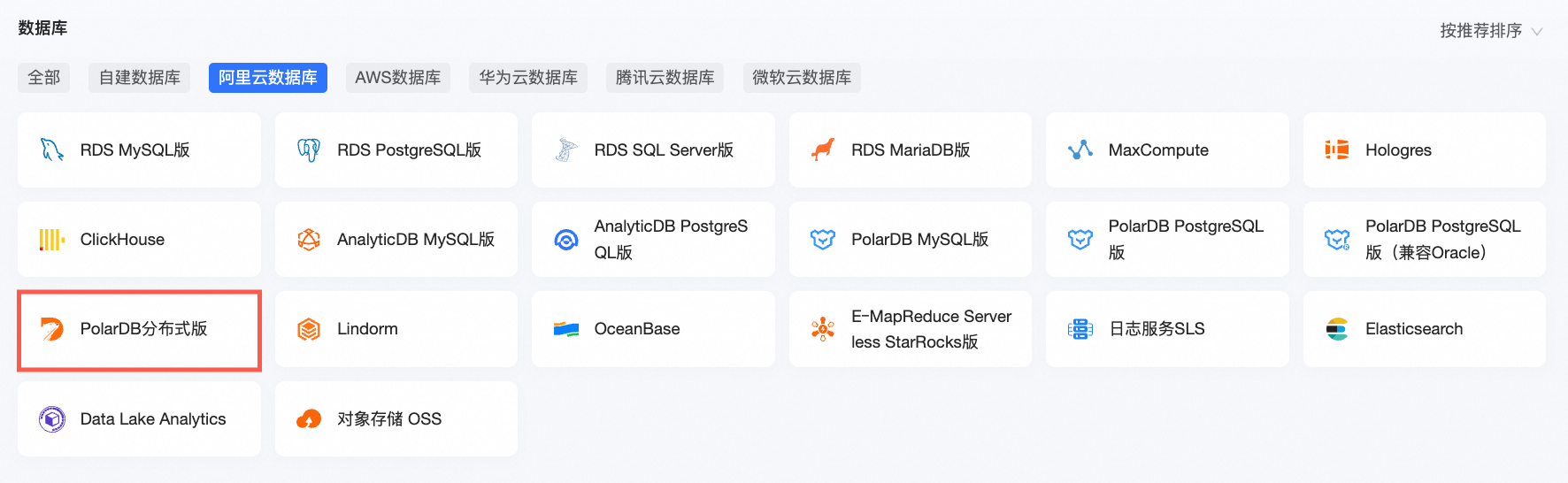Click the PolarDB MySQL icon

(x=823, y=239)
